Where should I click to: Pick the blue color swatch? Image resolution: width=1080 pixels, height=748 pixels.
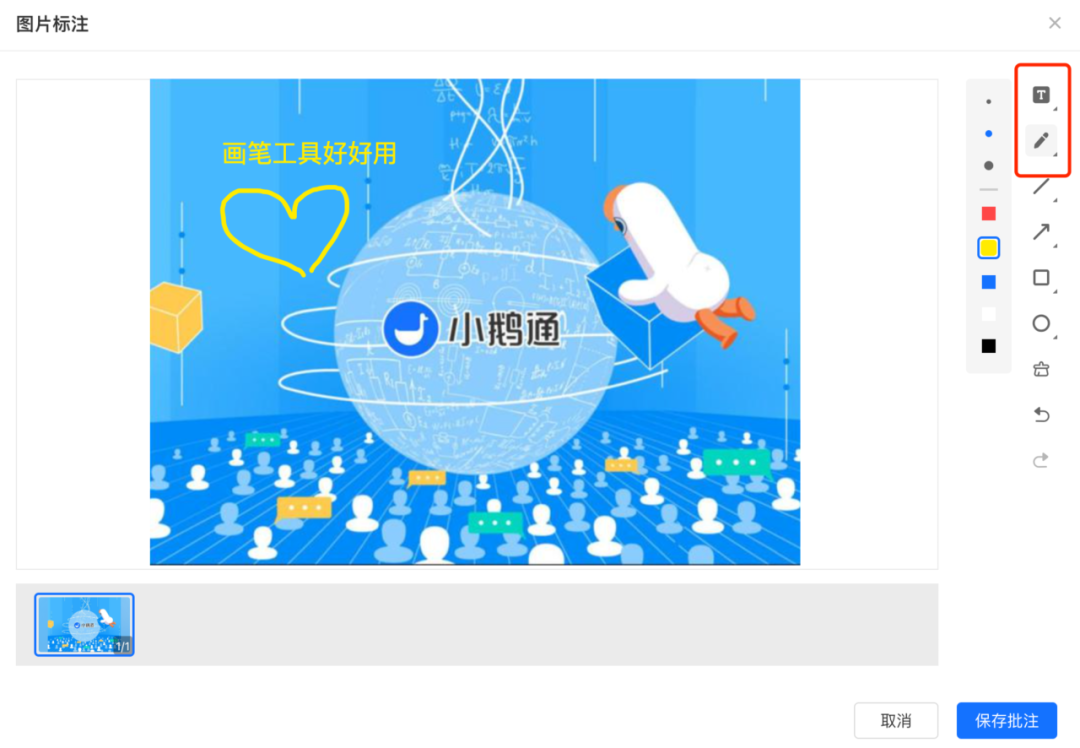(988, 282)
